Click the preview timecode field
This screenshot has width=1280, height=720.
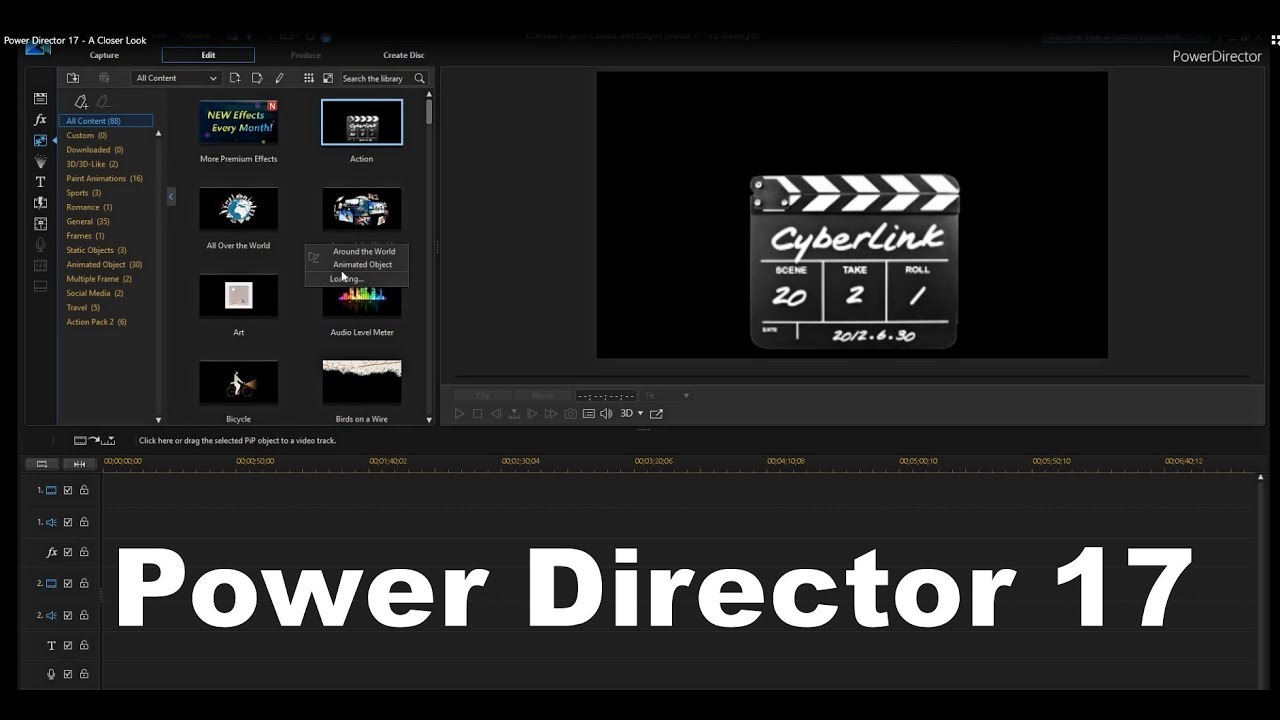pos(606,396)
